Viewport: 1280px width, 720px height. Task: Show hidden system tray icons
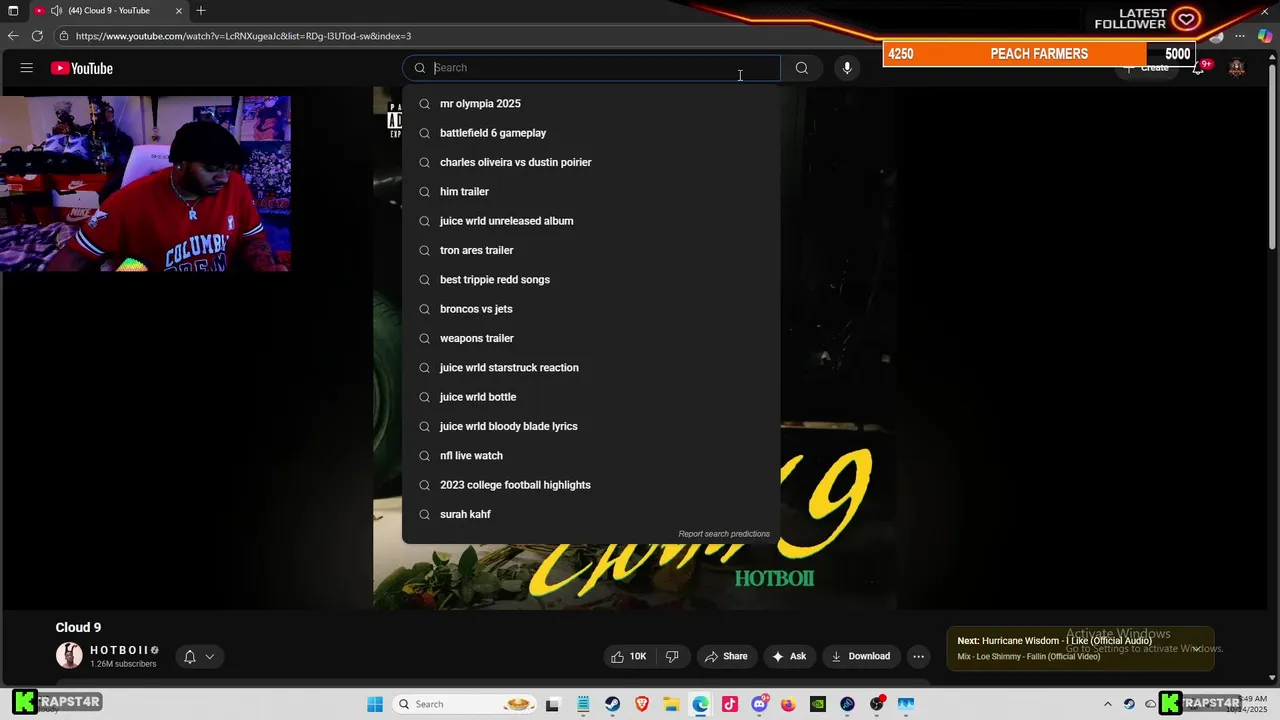[x=1107, y=704]
